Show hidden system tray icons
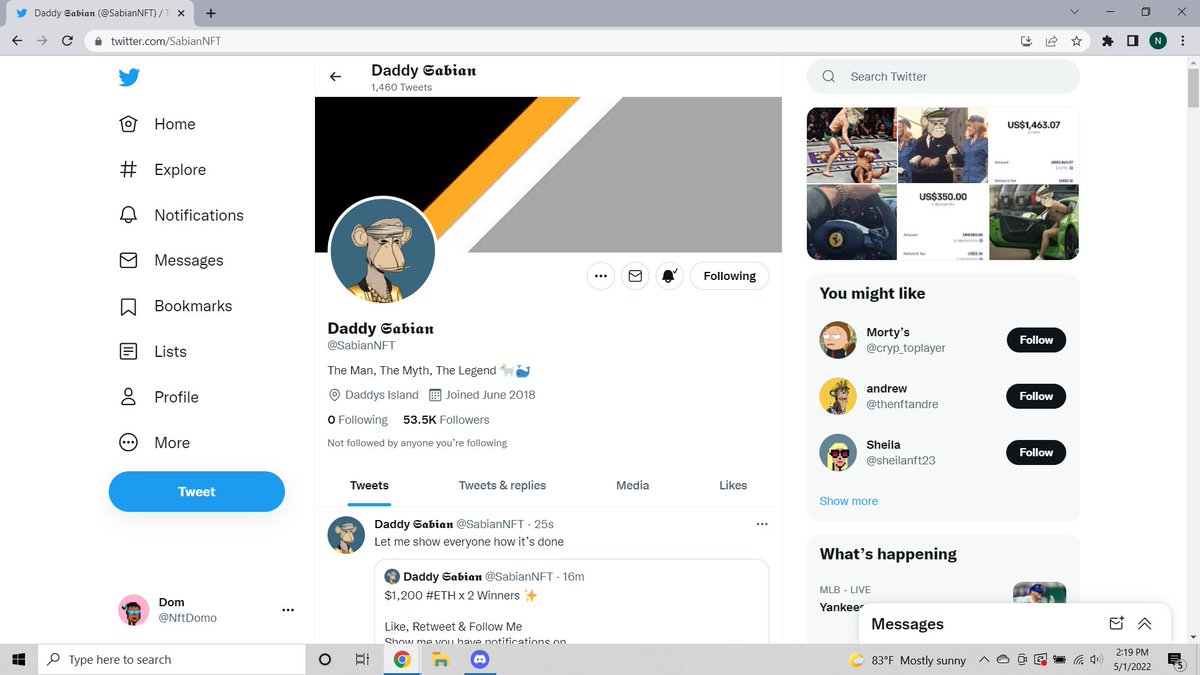The height and width of the screenshot is (675, 1200). pyautogui.click(x=984, y=659)
